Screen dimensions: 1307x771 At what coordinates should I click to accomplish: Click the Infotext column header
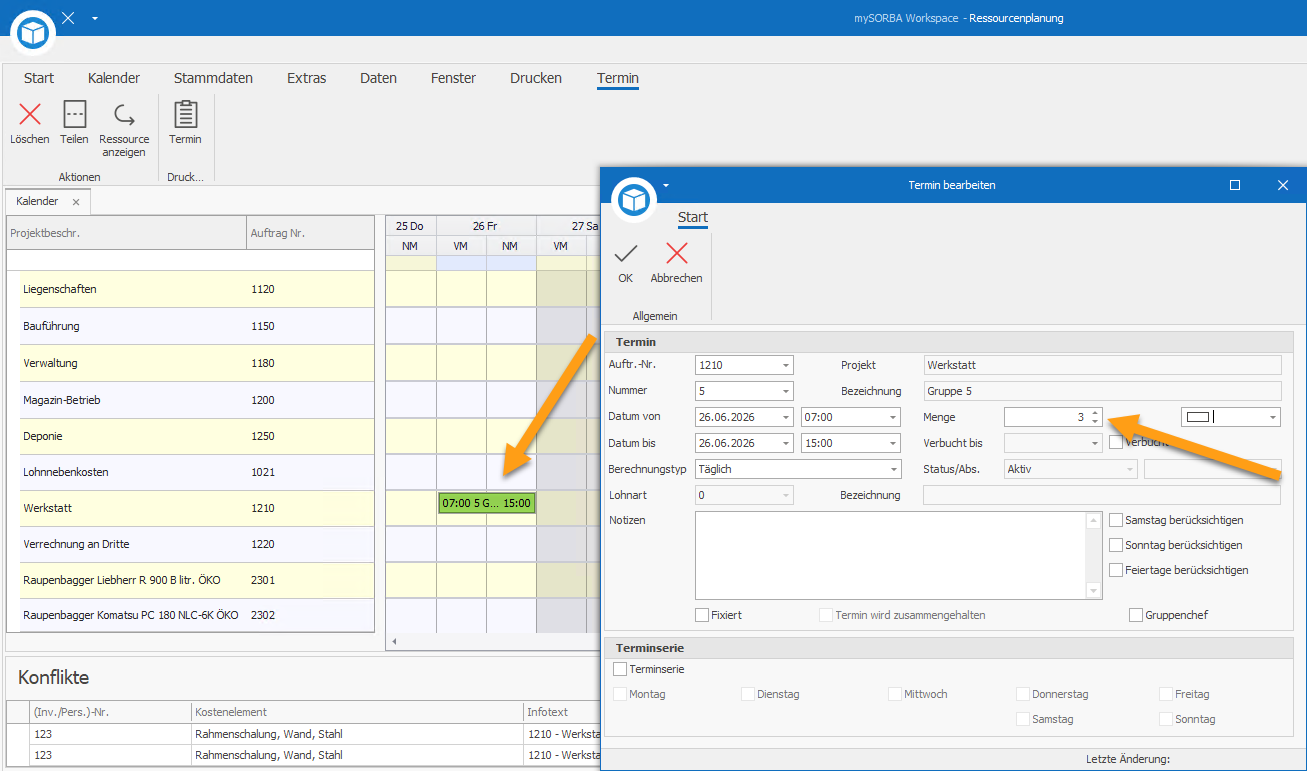[x=562, y=712]
